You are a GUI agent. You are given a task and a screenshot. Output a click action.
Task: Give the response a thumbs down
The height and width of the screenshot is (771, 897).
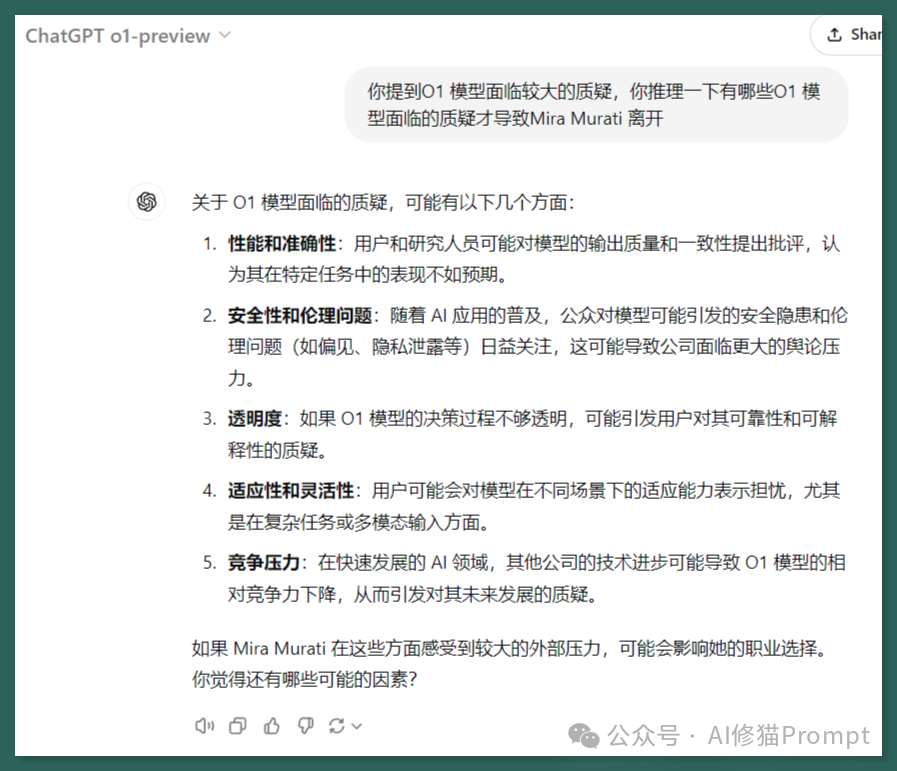(x=305, y=726)
